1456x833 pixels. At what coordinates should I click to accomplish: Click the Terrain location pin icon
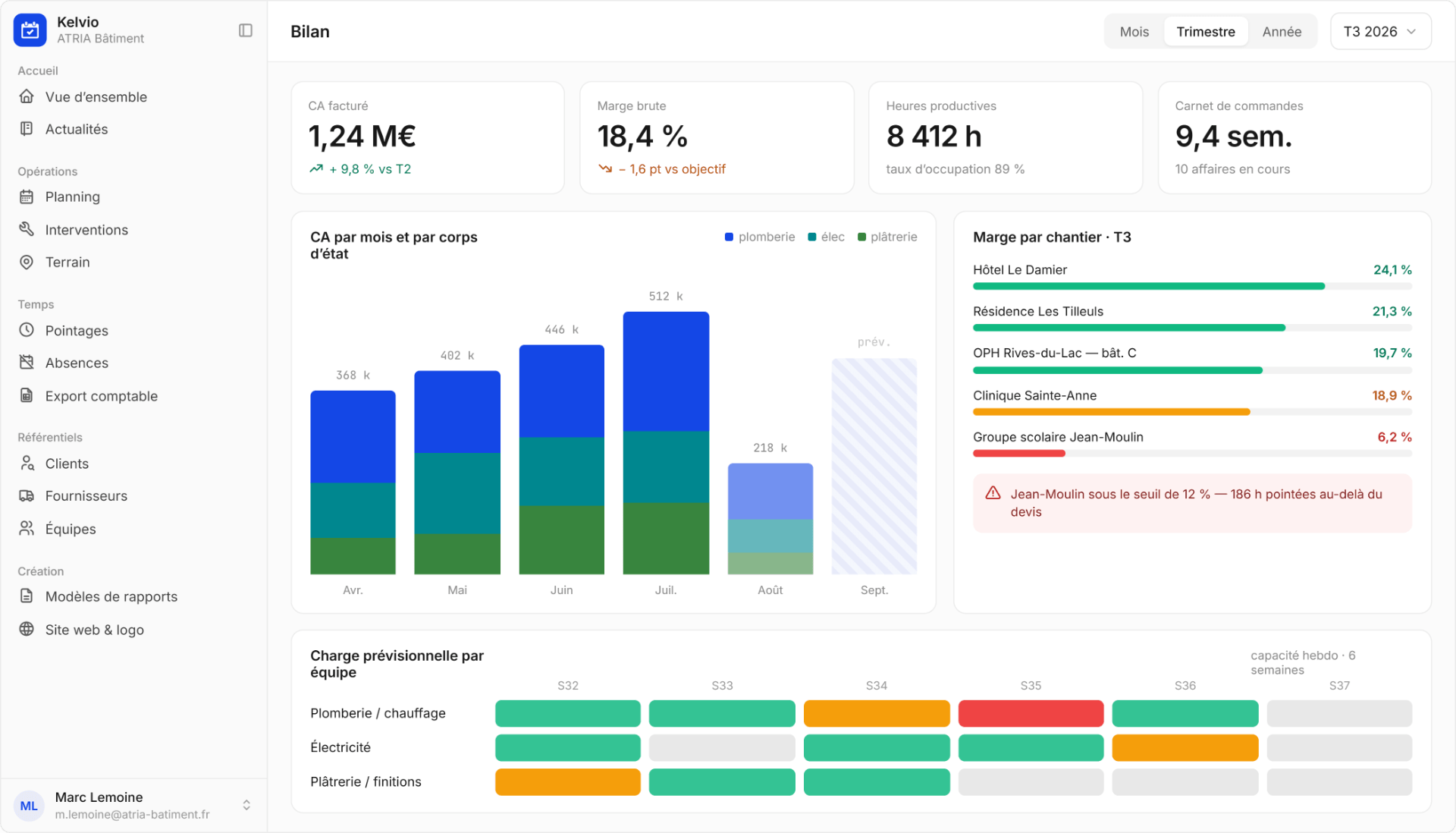27,262
